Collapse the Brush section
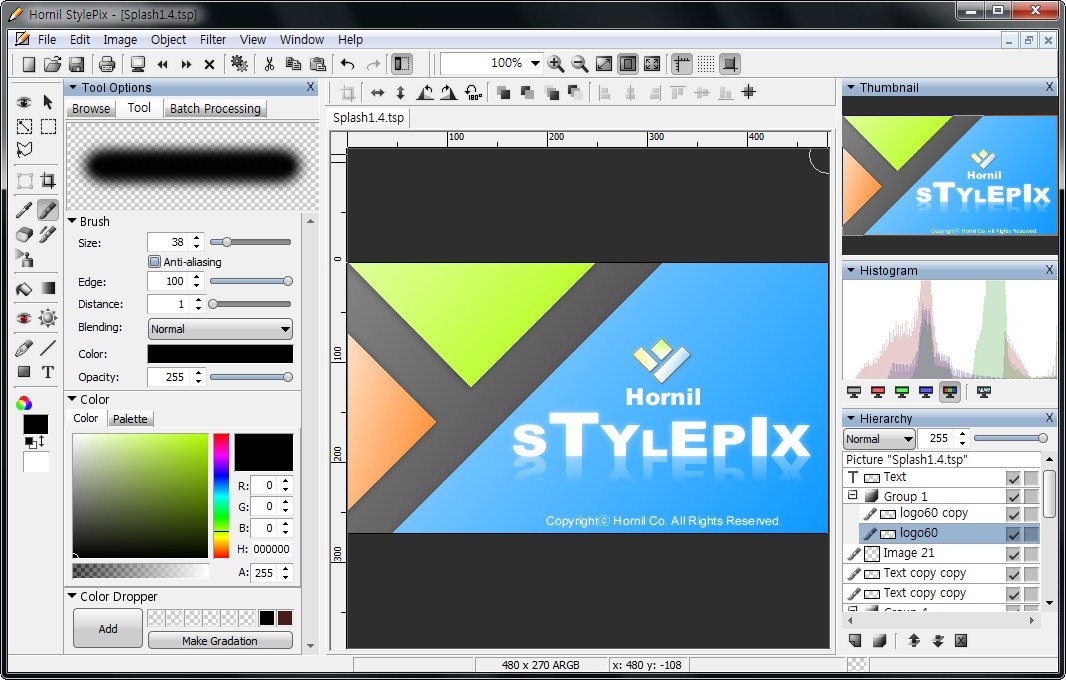The image size is (1066, 680). click(x=72, y=221)
